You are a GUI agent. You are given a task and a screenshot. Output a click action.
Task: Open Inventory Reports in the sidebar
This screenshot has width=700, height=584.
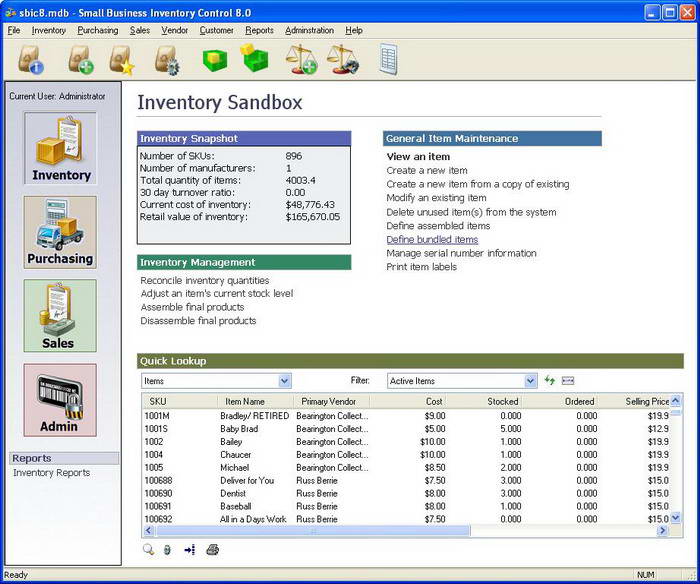click(51, 473)
